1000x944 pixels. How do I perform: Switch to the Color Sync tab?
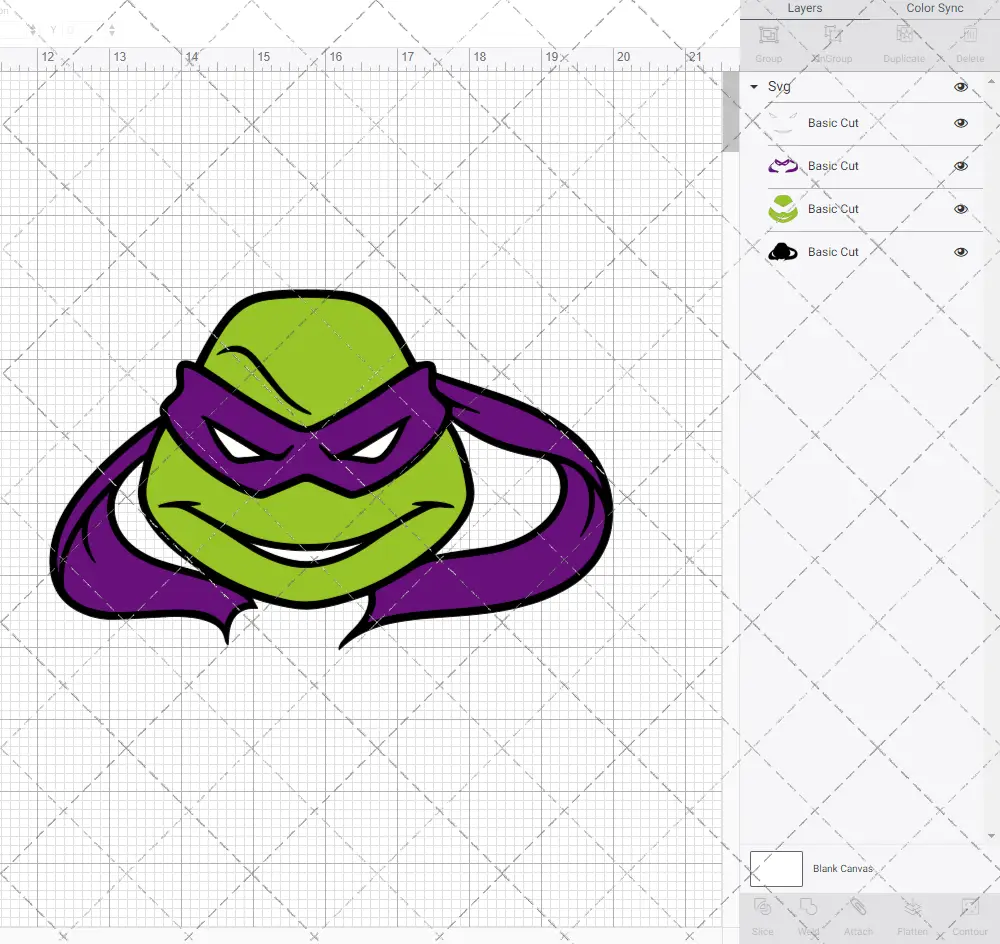(934, 8)
